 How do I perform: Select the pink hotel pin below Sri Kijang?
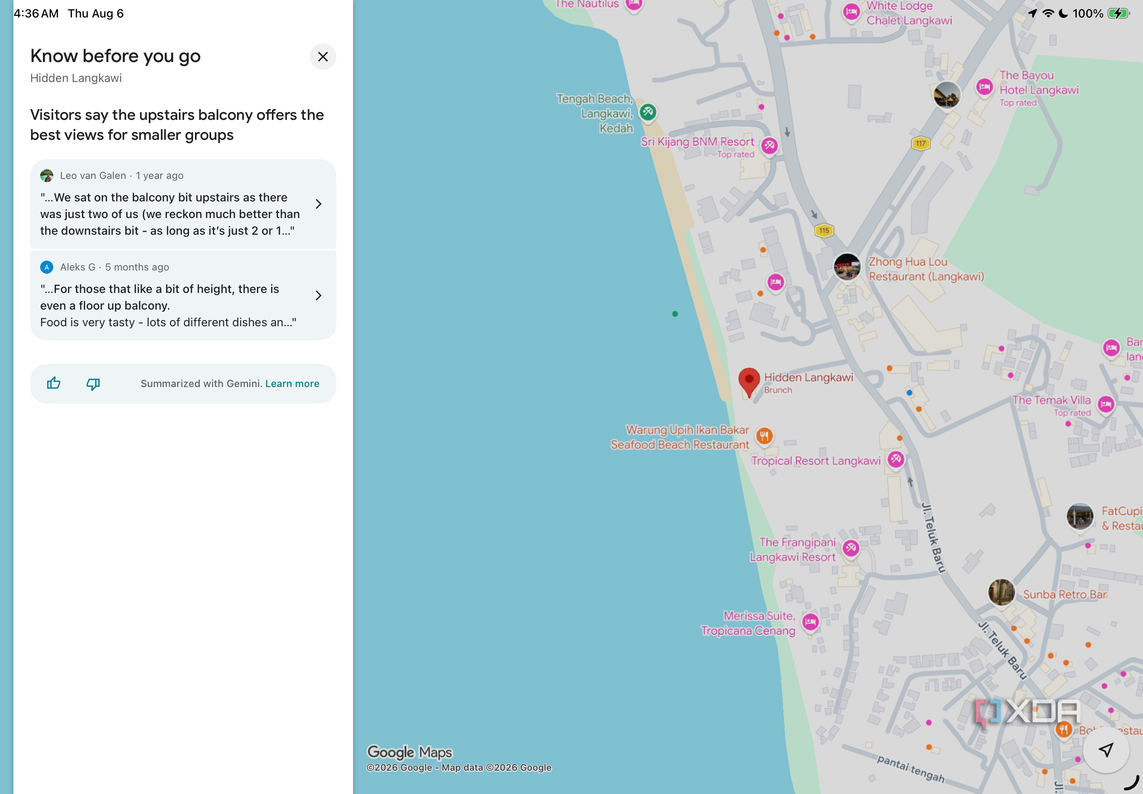pyautogui.click(x=775, y=282)
